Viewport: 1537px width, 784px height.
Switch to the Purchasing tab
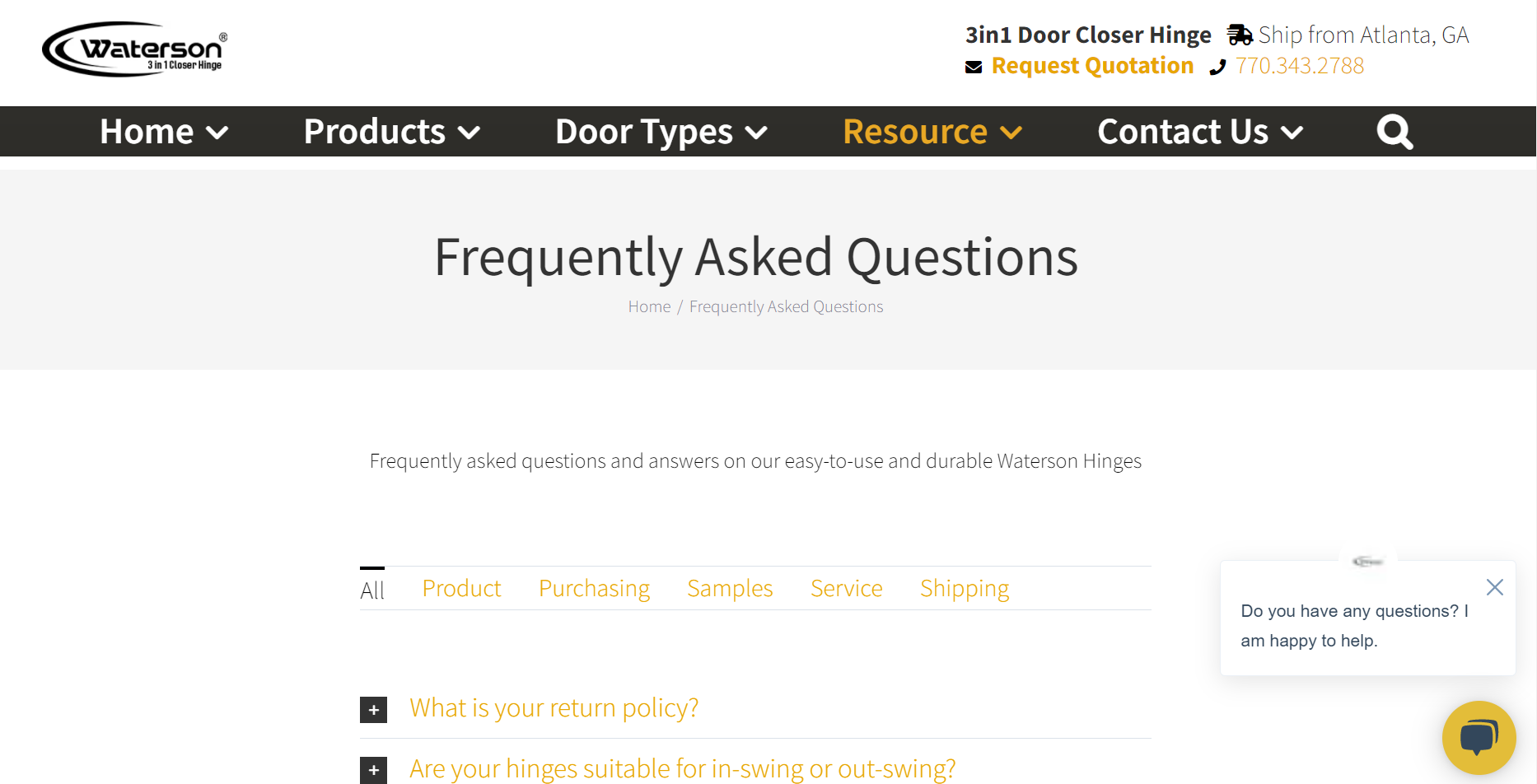pos(594,588)
